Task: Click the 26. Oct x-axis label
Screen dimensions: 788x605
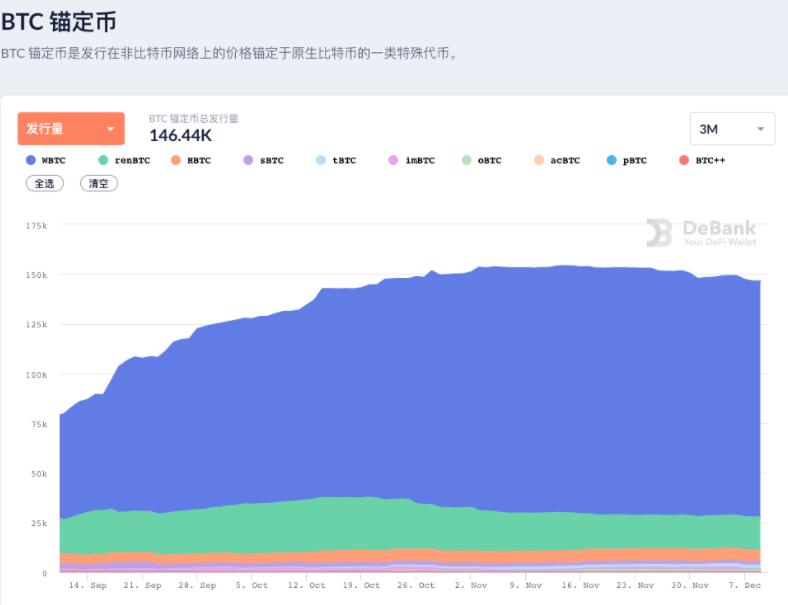Action: 416,585
